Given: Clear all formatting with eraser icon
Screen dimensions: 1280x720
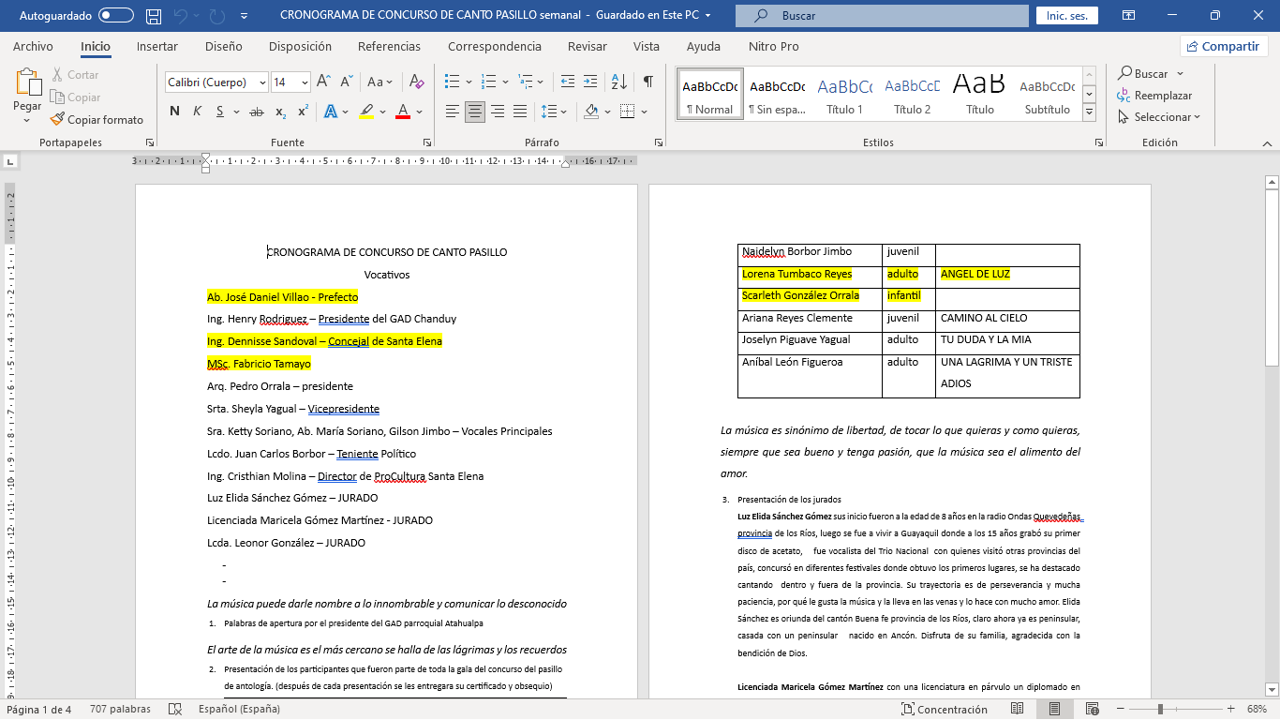Looking at the screenshot, I should click(x=417, y=82).
